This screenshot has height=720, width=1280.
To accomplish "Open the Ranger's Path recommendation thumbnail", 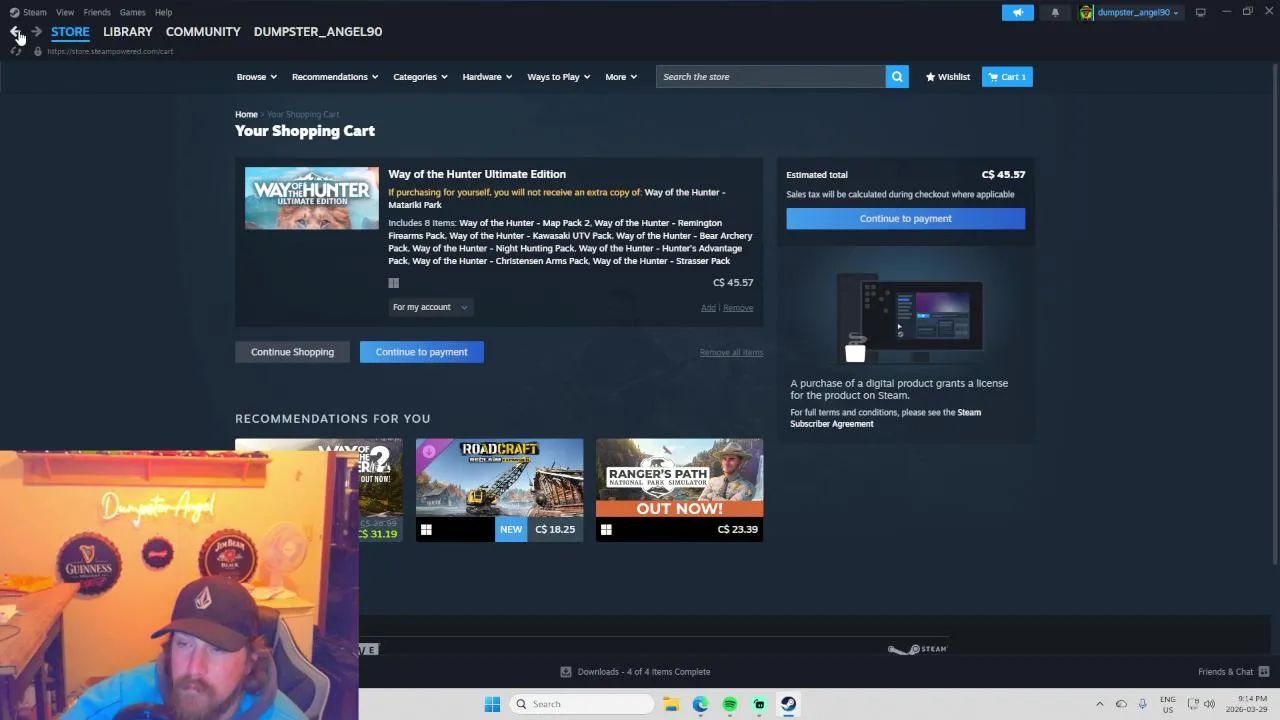I will click(680, 478).
